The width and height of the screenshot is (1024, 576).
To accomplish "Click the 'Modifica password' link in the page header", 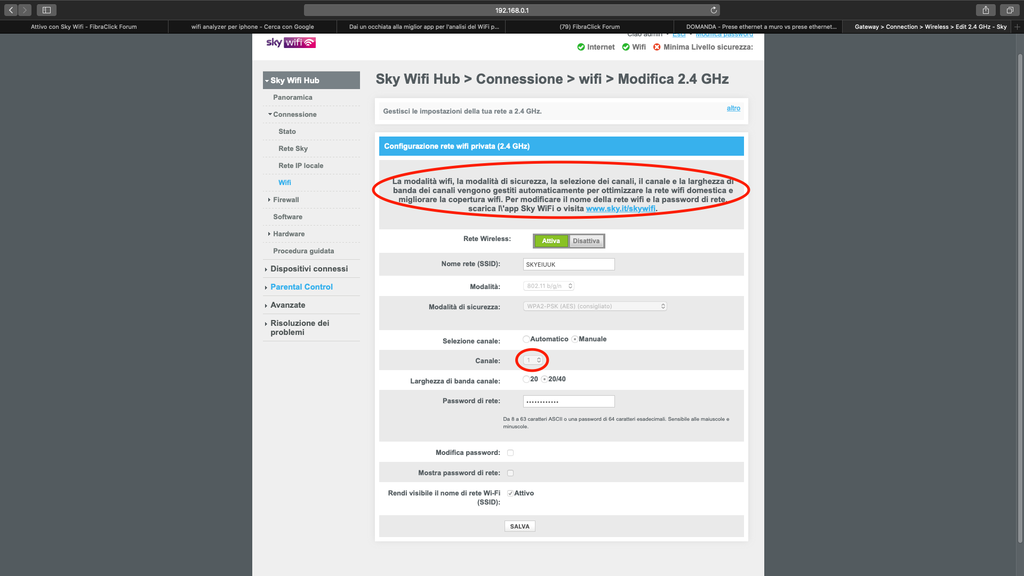I will (724, 35).
